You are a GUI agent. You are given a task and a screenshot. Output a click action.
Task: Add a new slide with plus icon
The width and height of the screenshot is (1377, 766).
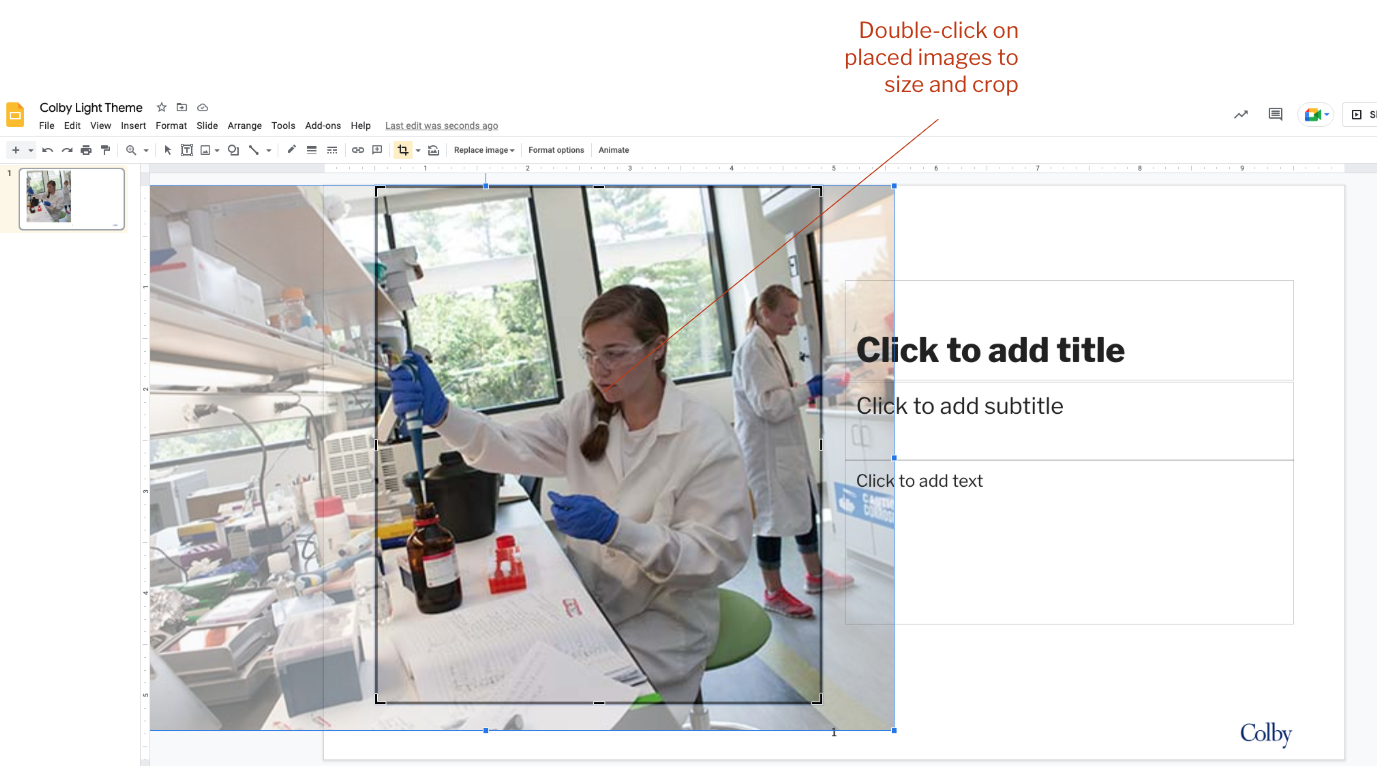coord(15,150)
